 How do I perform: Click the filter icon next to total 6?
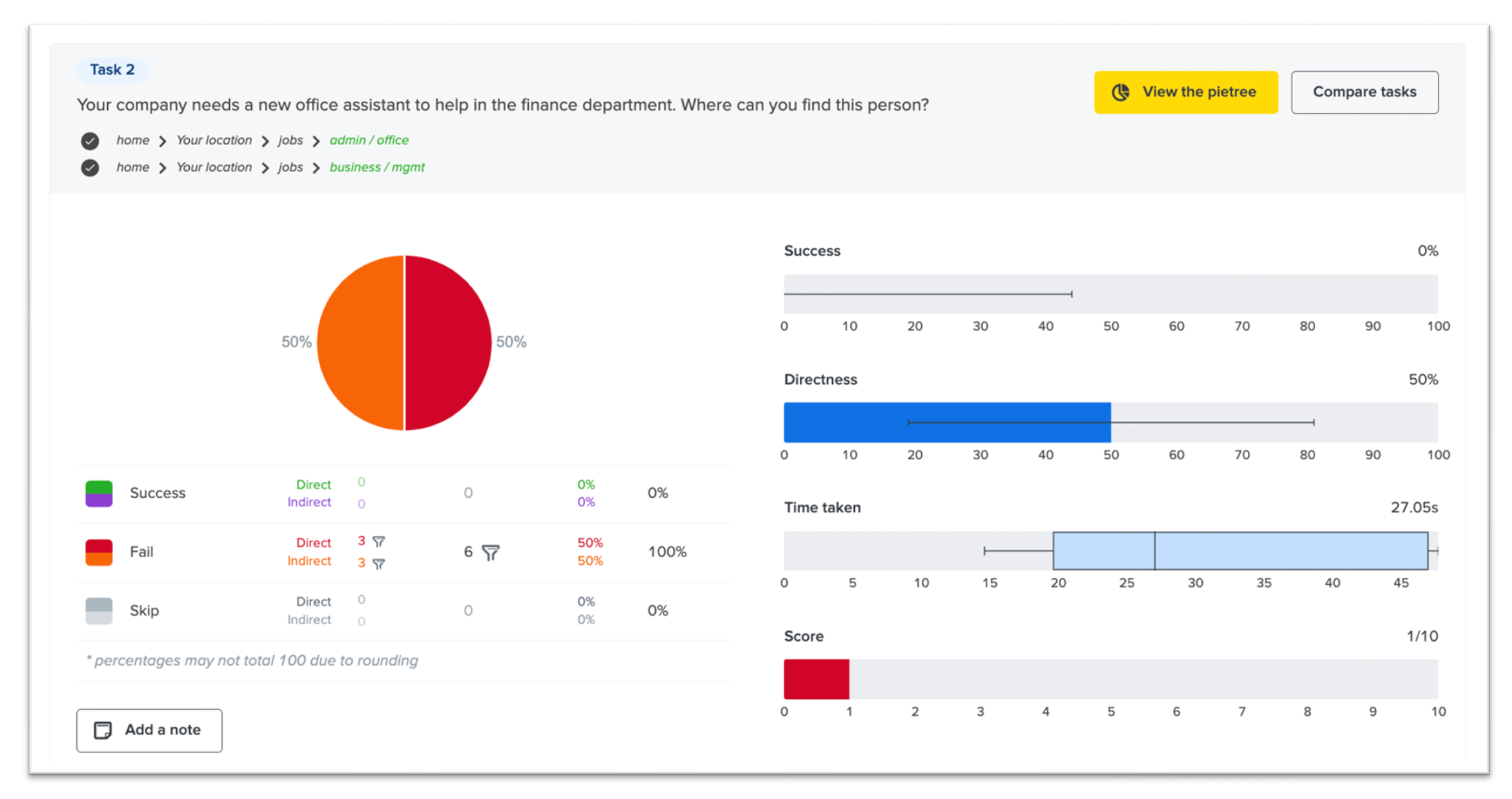[491, 552]
